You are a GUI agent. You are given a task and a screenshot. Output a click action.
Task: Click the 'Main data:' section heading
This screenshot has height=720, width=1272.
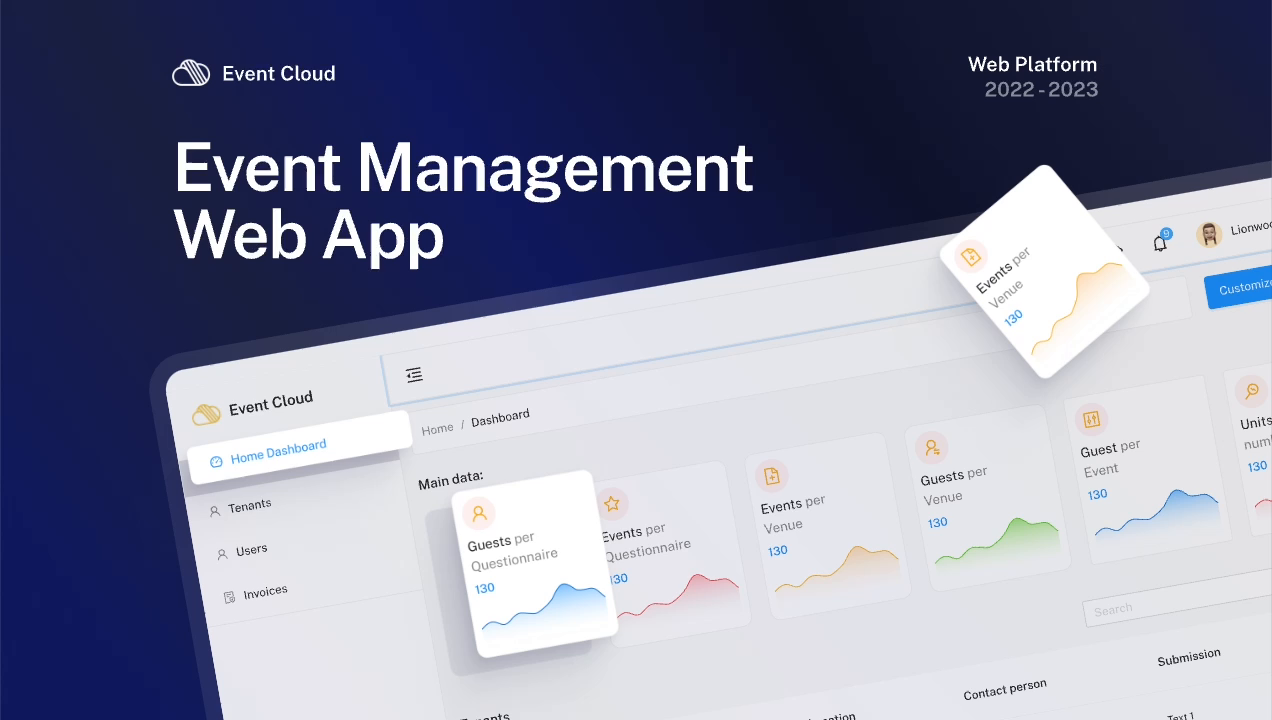[x=451, y=479]
